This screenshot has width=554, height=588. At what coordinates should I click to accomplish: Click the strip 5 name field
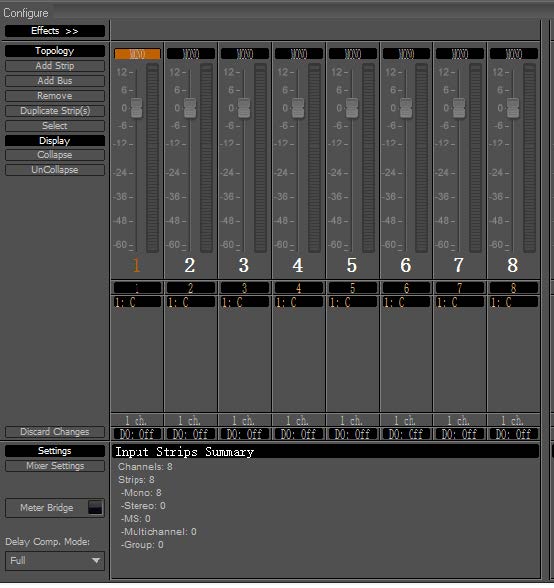(x=353, y=288)
